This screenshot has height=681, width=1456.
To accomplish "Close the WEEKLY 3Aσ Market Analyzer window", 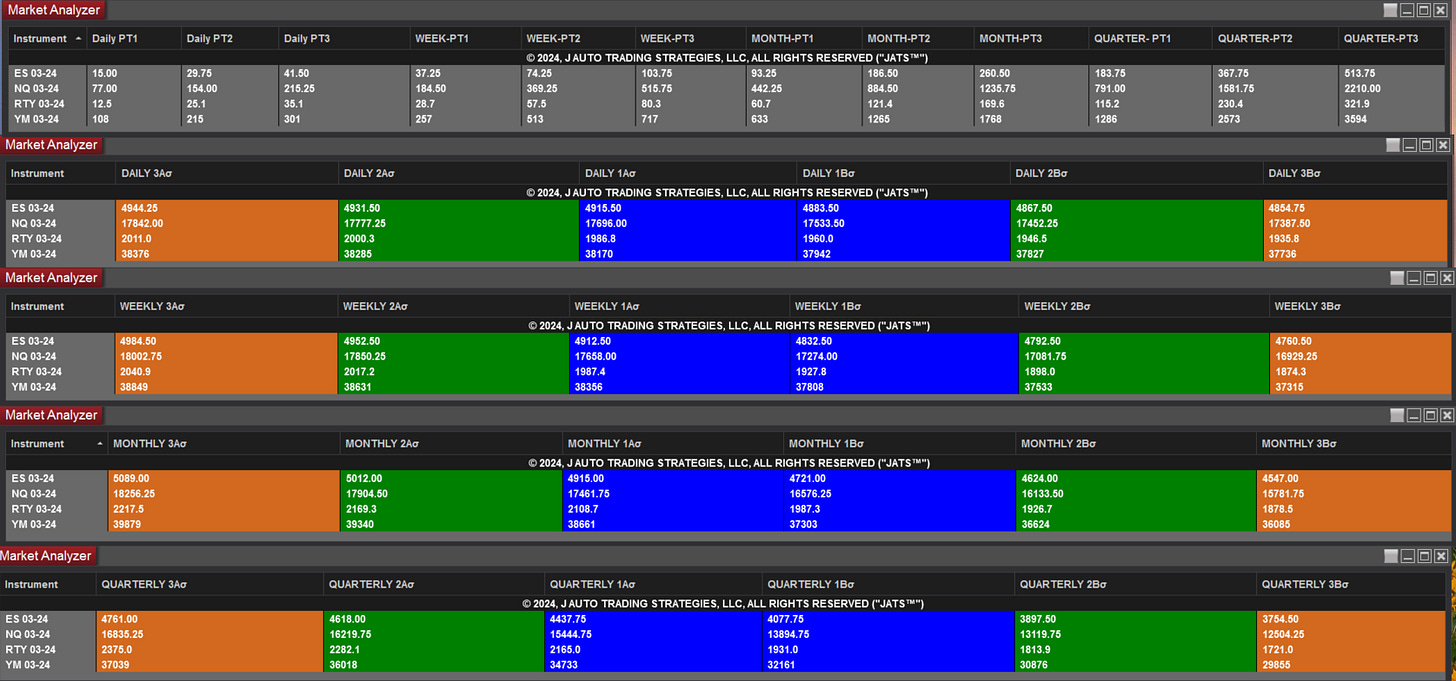I will [x=1445, y=278].
